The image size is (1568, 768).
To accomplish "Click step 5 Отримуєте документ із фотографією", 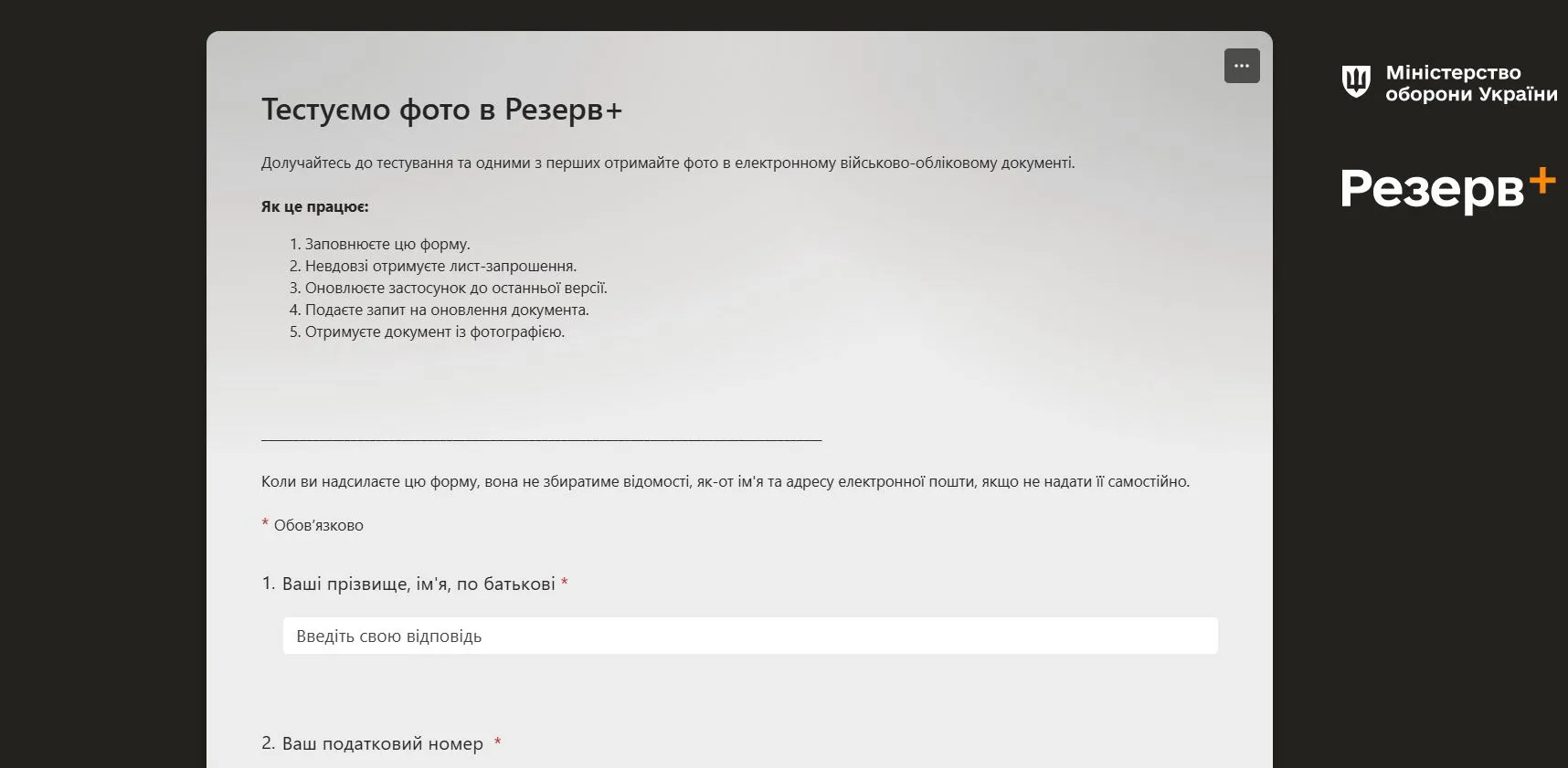I will (x=434, y=331).
